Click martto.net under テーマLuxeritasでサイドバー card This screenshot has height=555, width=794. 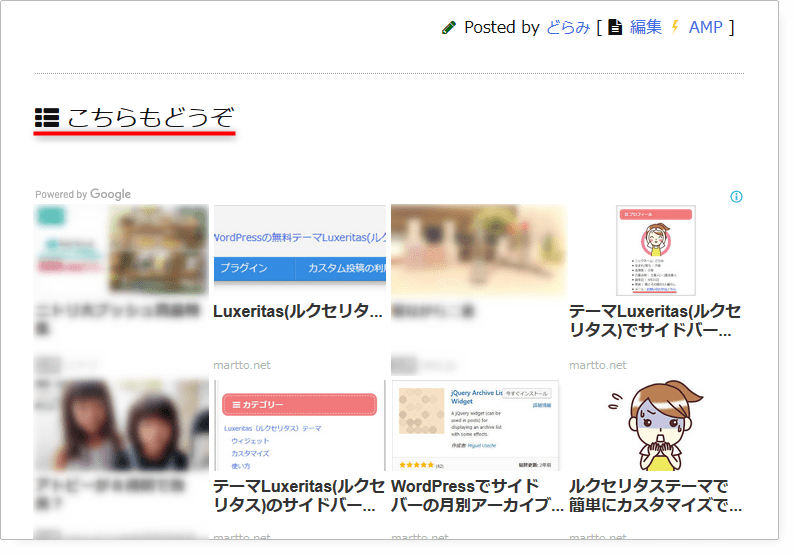tap(598, 365)
